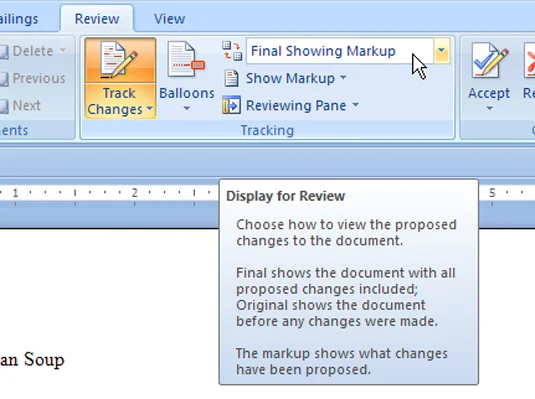Screen dimensions: 535x399
Task: Open the Final Showing Markup dropdown arrow
Action: click(442, 51)
